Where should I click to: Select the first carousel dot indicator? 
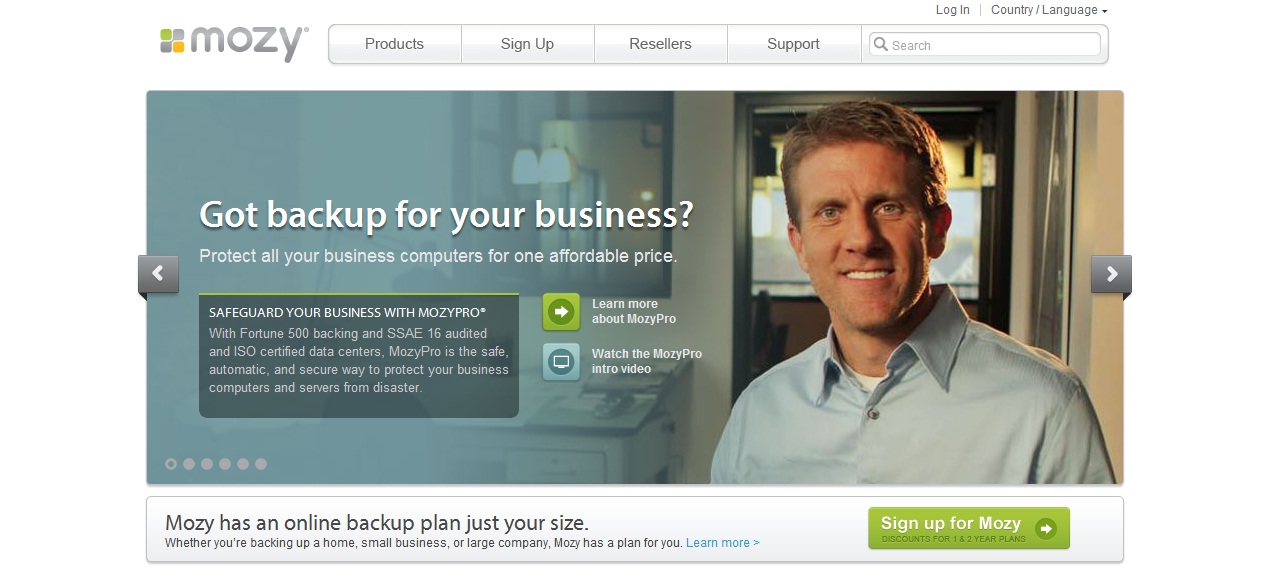tap(171, 464)
